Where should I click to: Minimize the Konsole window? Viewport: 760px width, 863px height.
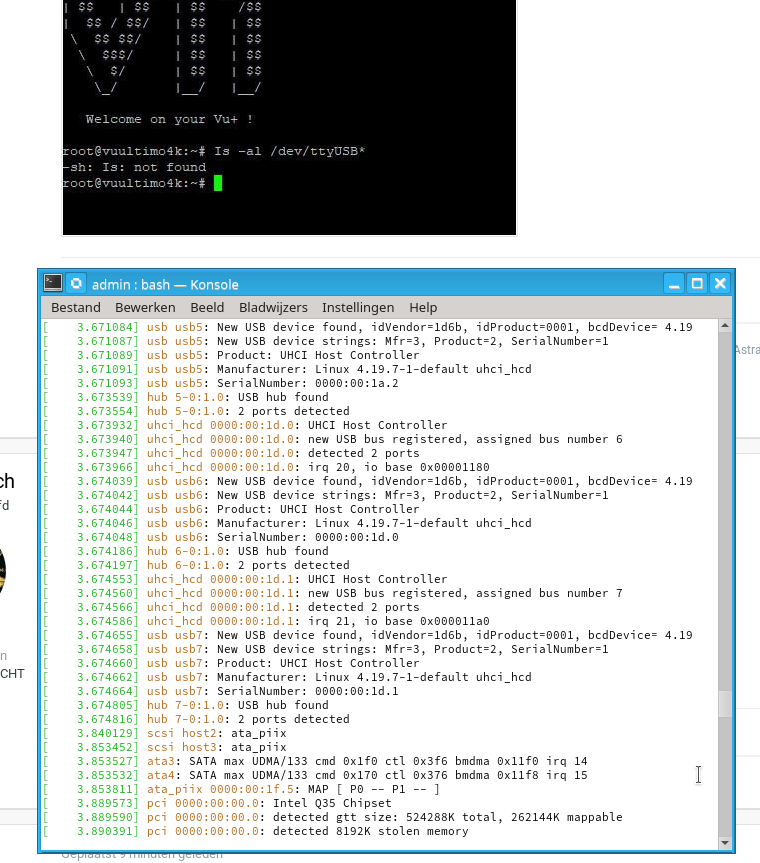pos(674,283)
